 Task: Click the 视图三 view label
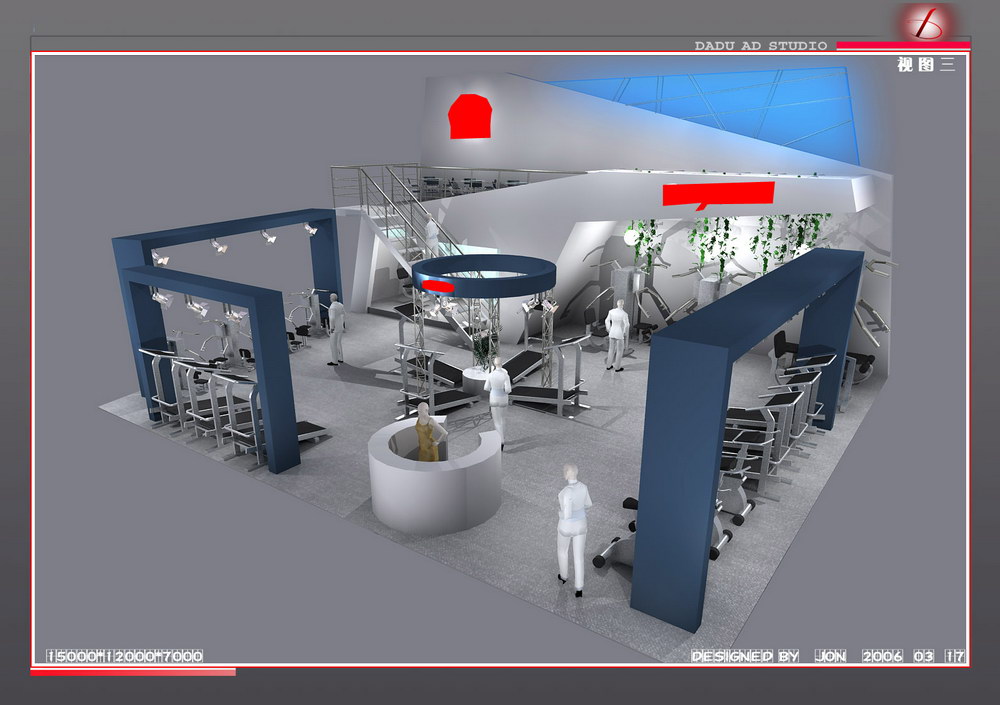[926, 65]
